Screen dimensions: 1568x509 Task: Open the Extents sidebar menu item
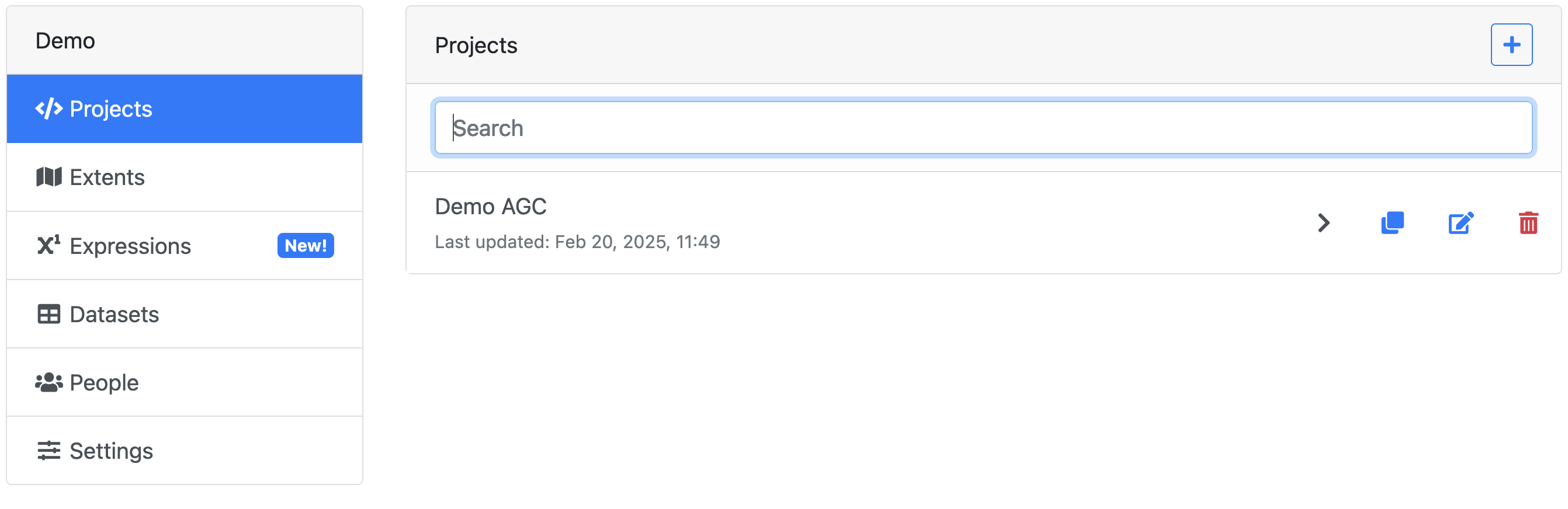tap(107, 177)
